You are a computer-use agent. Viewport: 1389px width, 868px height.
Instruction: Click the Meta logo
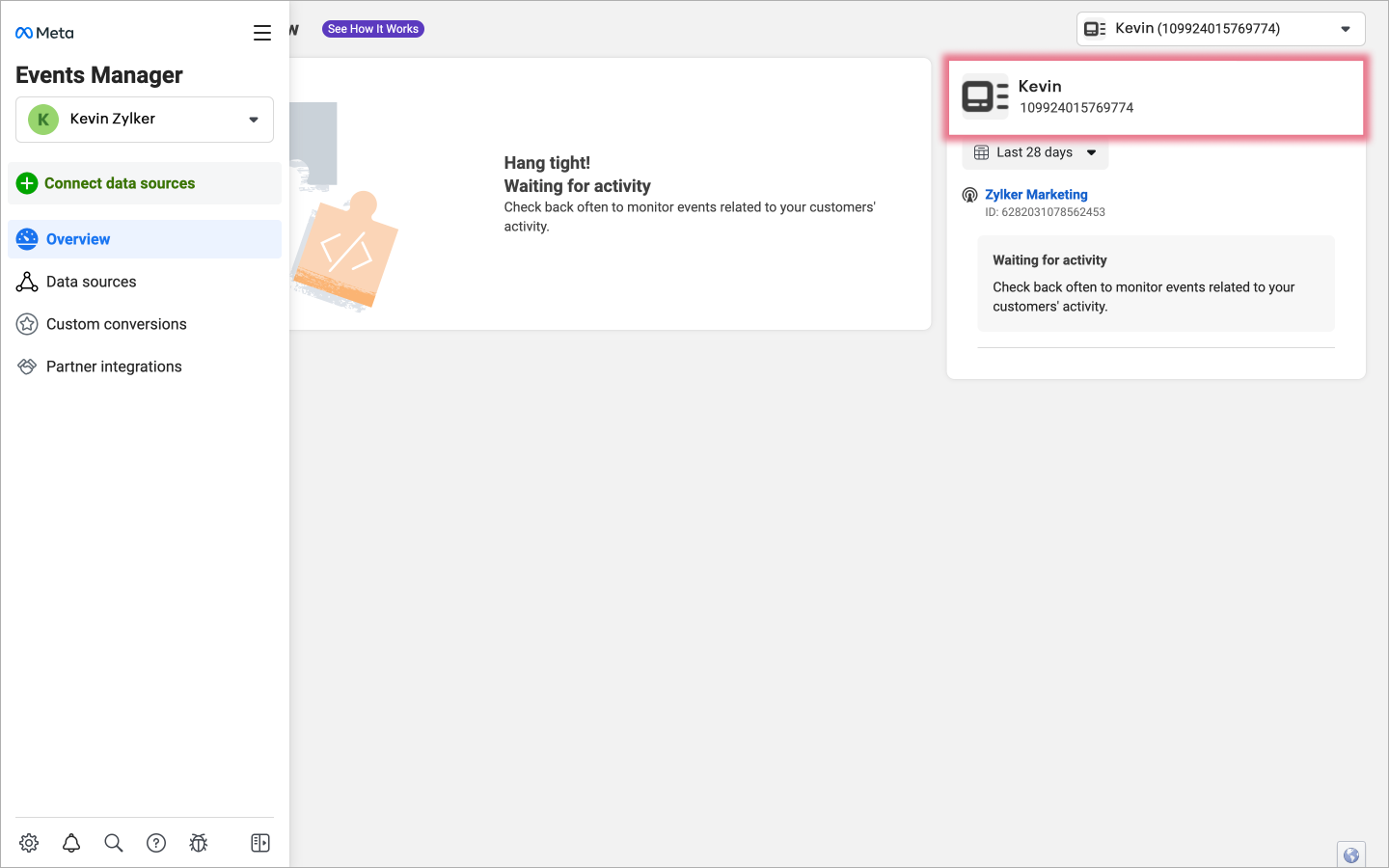44,33
